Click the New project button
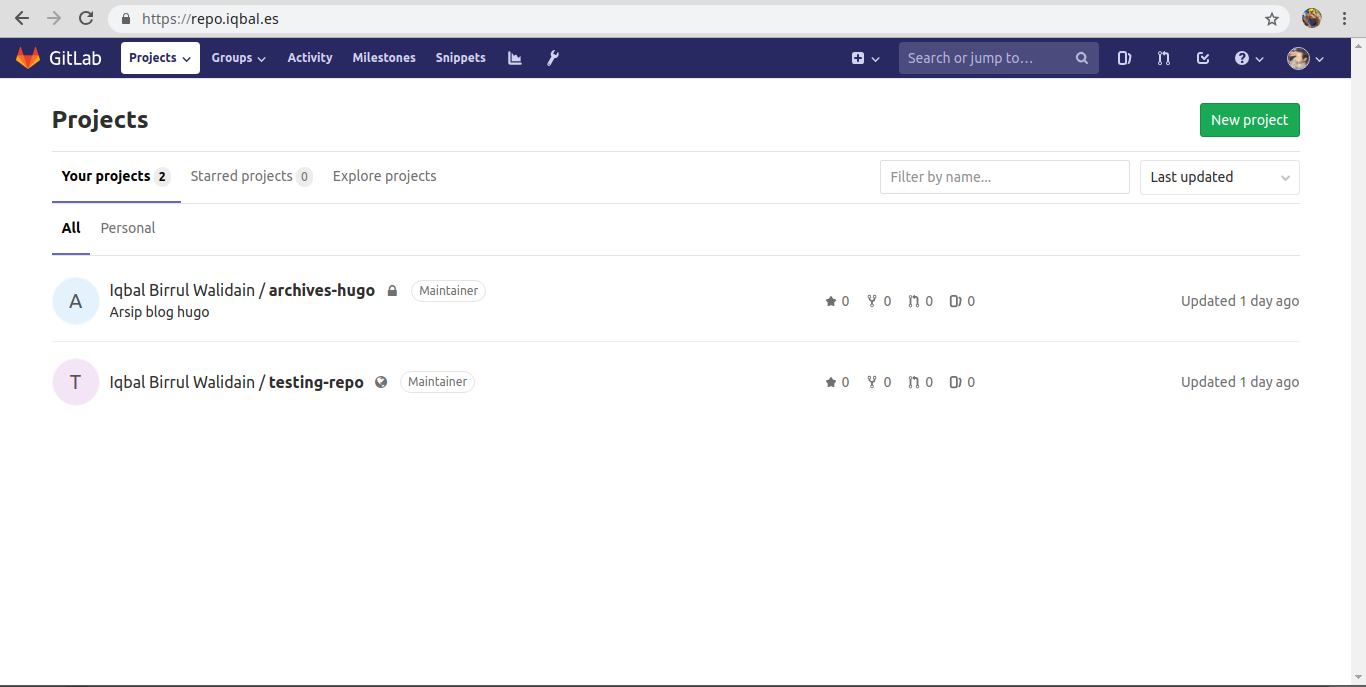Image resolution: width=1366 pixels, height=687 pixels. click(1249, 119)
